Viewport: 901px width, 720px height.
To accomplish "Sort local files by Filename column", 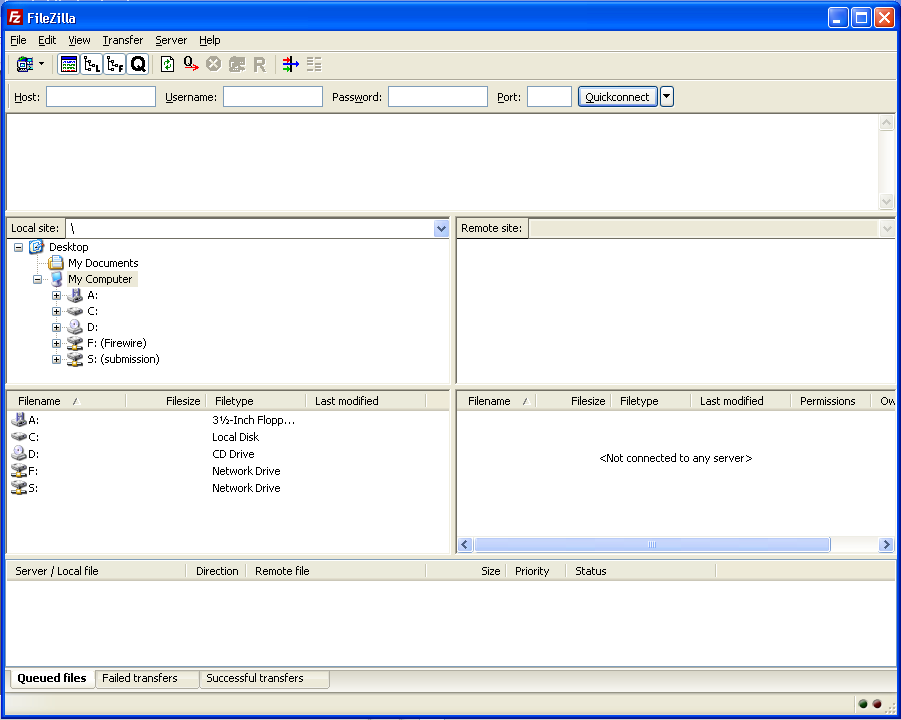I will [66, 401].
